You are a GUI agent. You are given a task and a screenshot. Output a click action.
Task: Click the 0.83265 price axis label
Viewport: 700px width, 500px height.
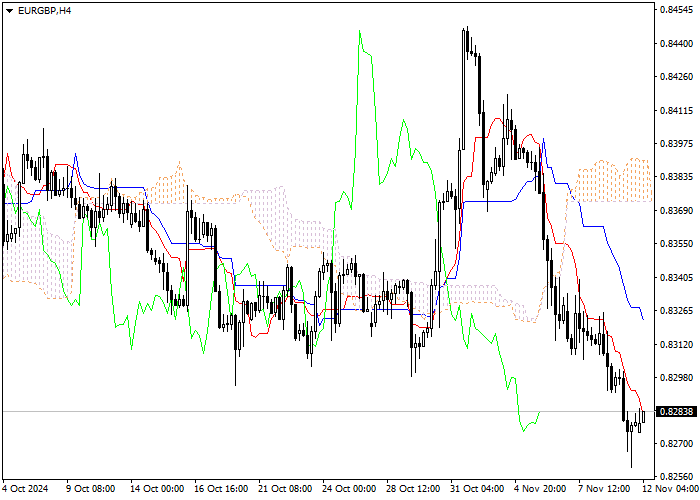(x=676, y=311)
